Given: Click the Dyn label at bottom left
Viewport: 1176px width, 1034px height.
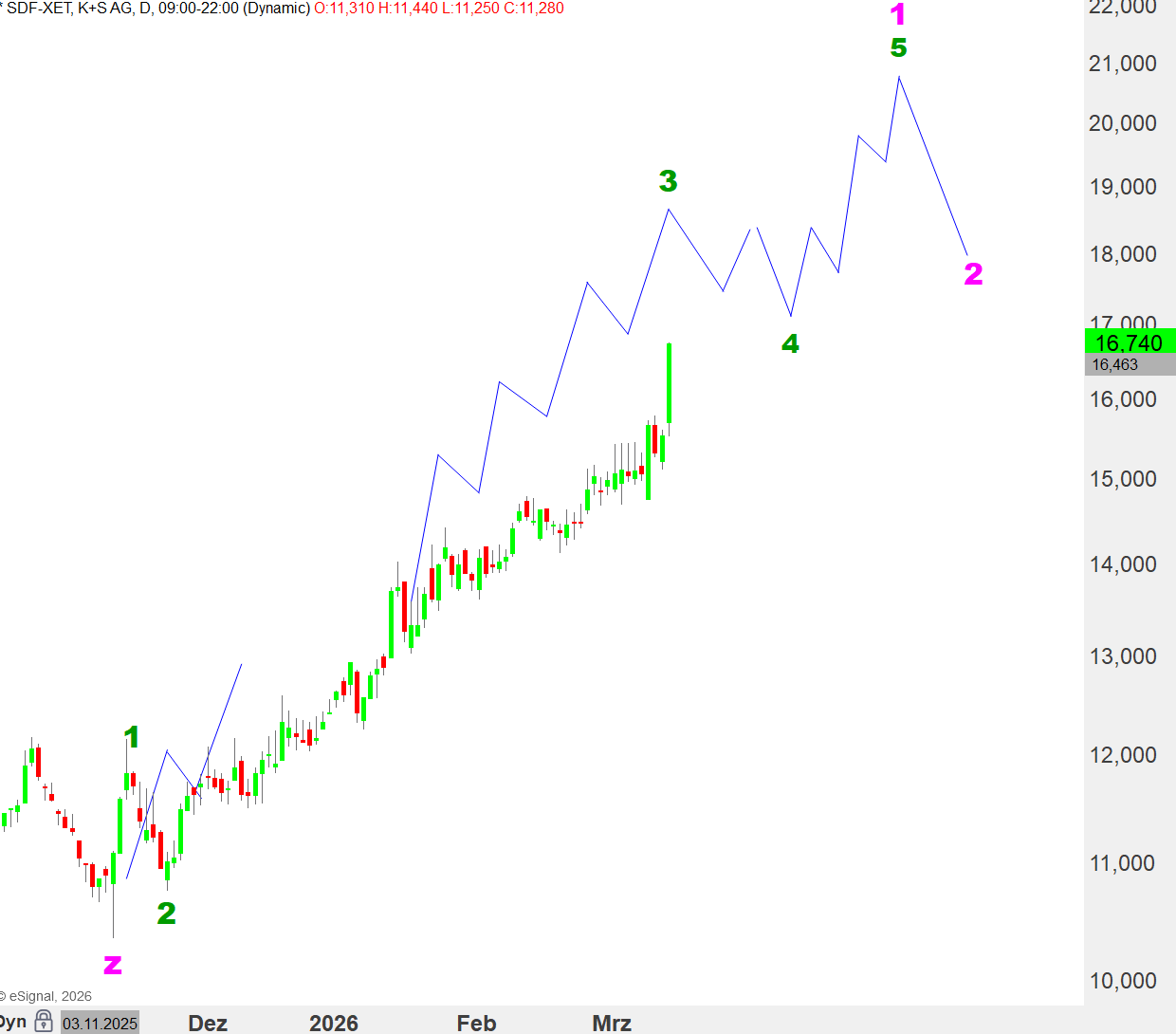Looking at the screenshot, I should 12,1022.
